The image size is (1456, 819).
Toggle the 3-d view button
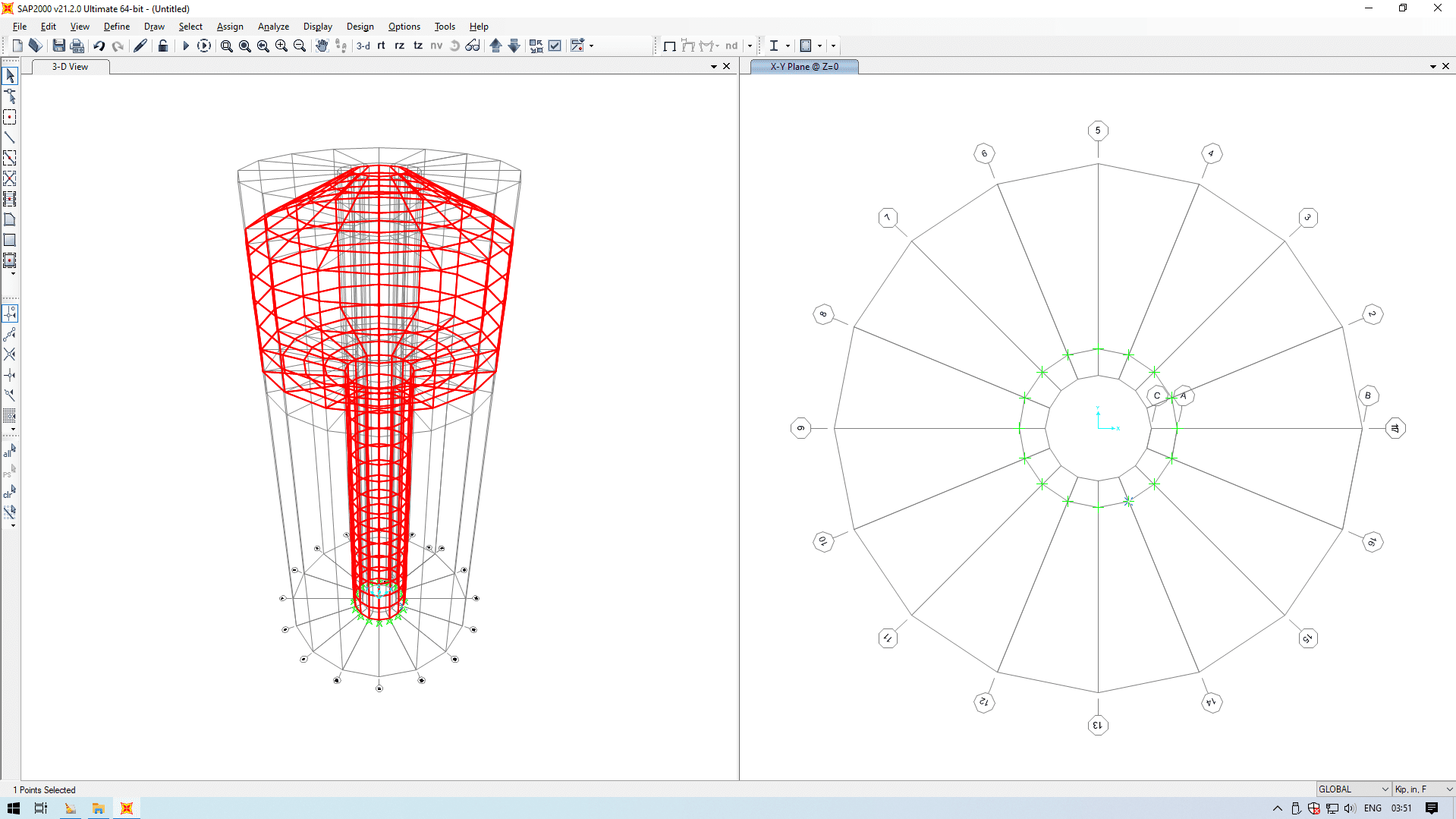tap(363, 46)
